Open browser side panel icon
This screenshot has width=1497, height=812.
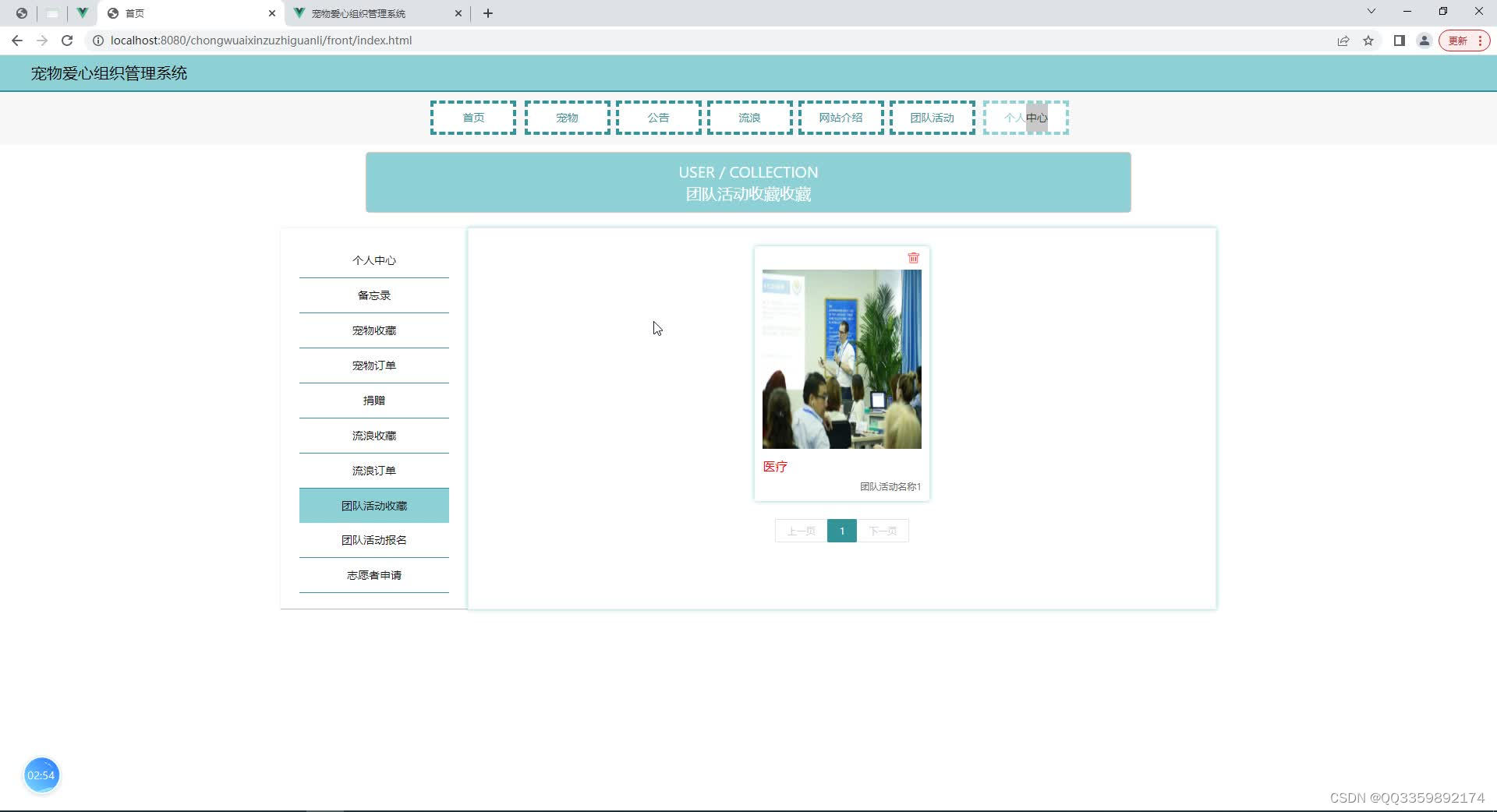tap(1400, 41)
